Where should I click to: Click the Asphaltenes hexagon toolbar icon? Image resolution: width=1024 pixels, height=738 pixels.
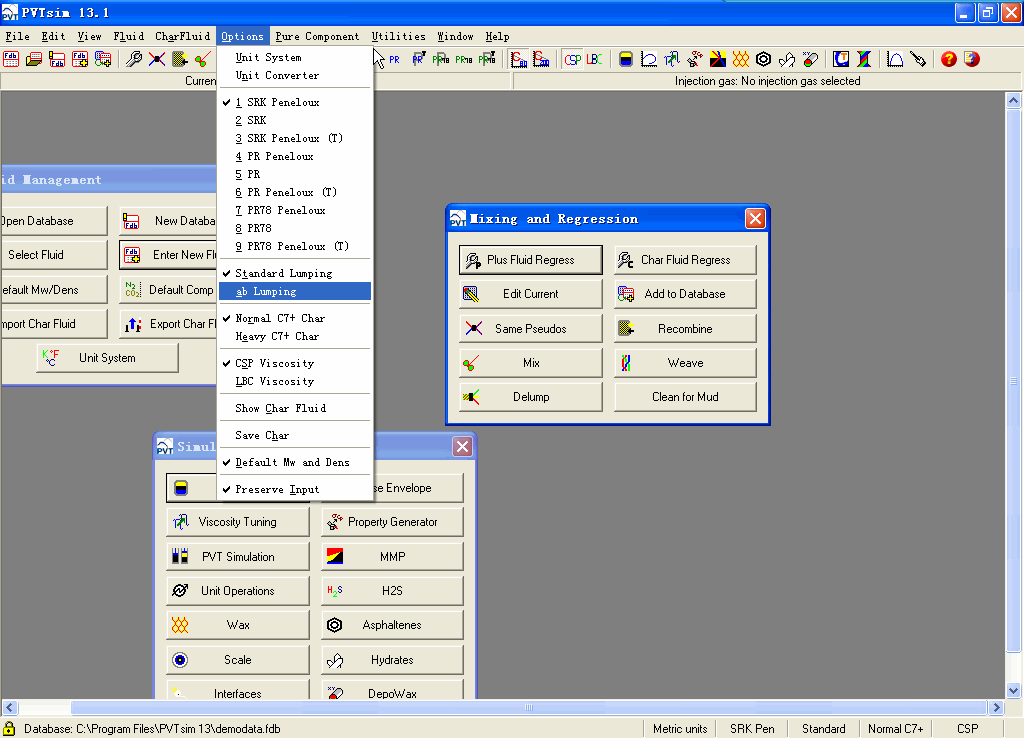tap(763, 59)
